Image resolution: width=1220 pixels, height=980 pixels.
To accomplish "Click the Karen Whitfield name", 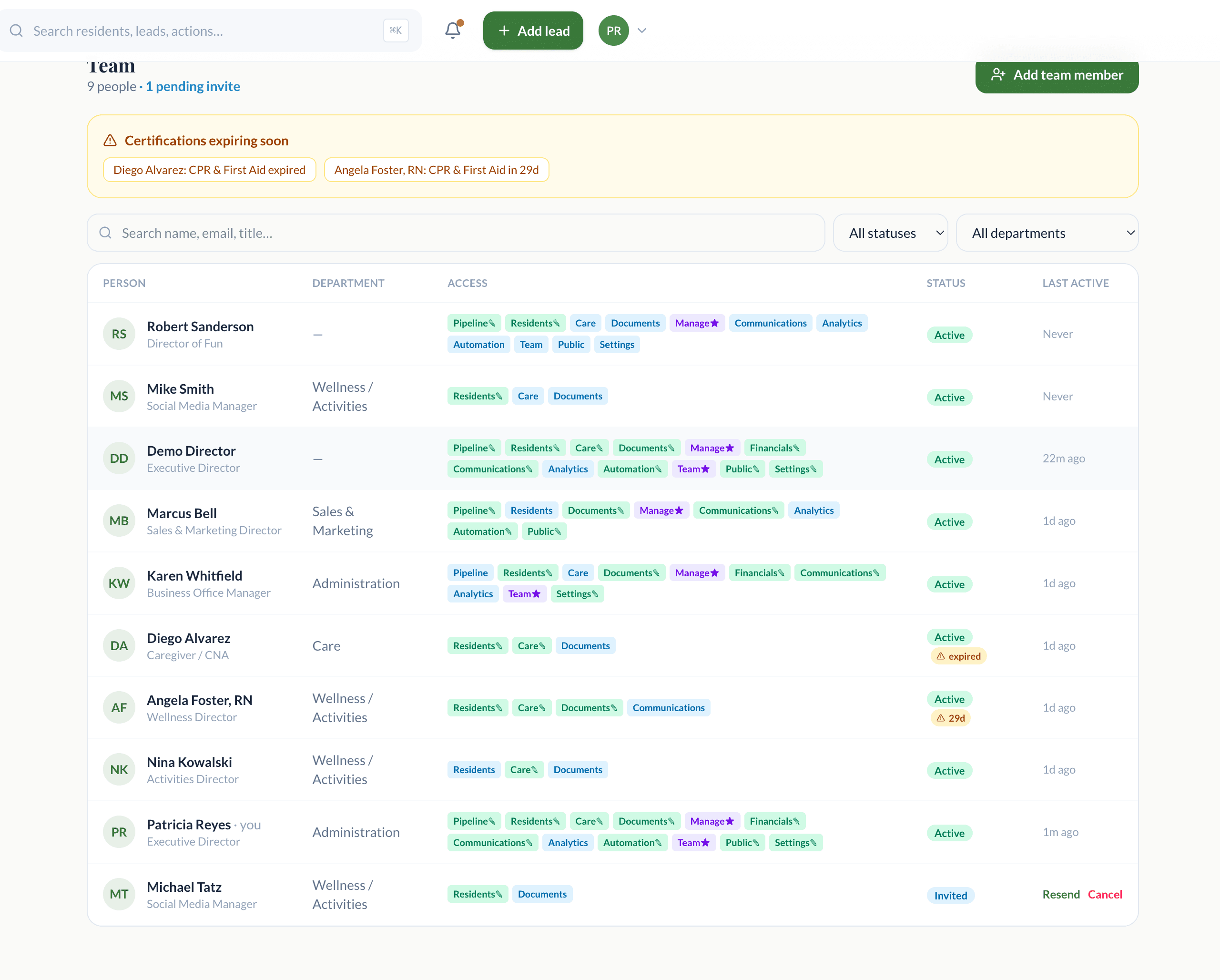I will pos(194,576).
